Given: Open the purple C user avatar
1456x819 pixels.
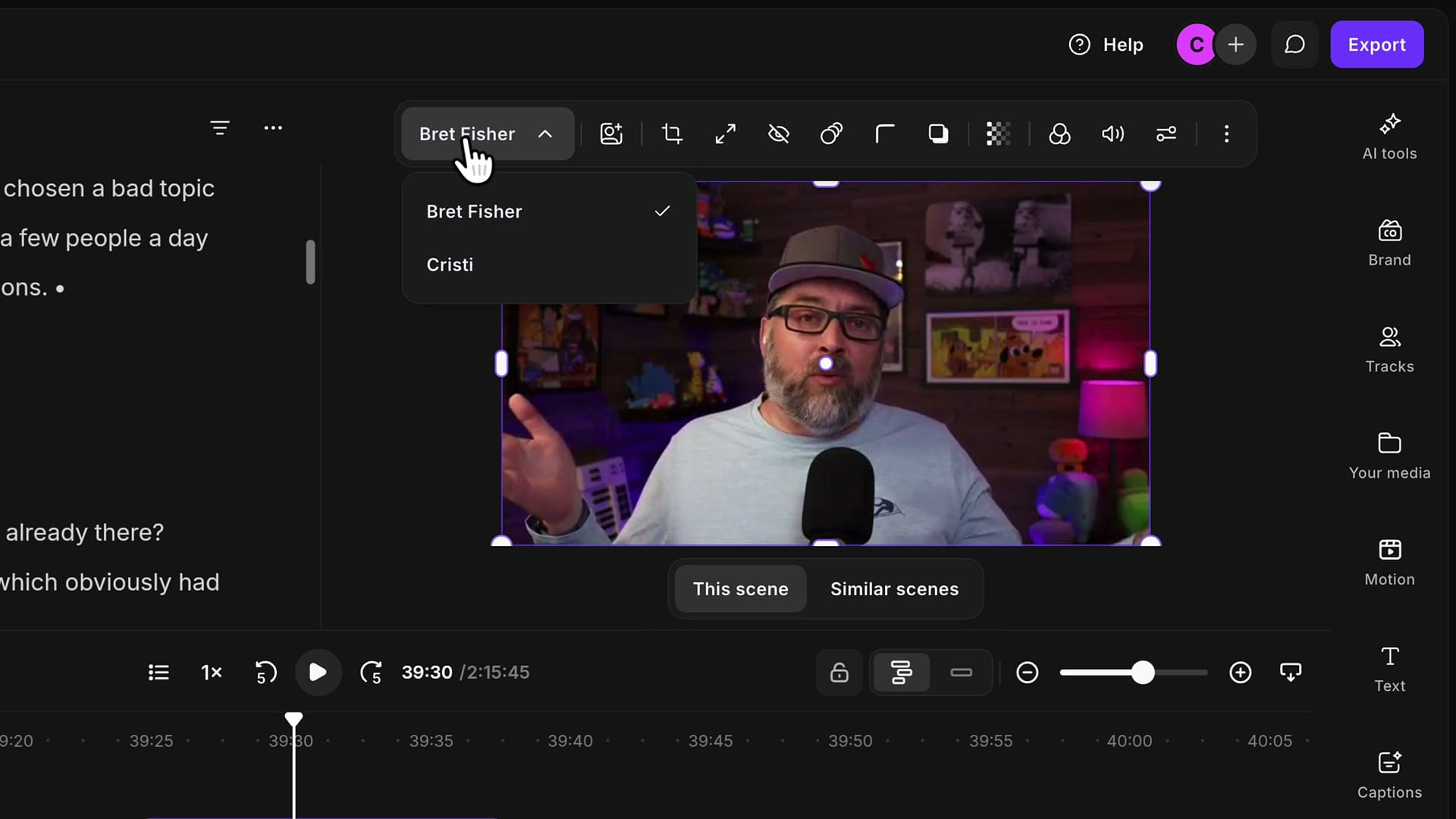Looking at the screenshot, I should pyautogui.click(x=1196, y=45).
